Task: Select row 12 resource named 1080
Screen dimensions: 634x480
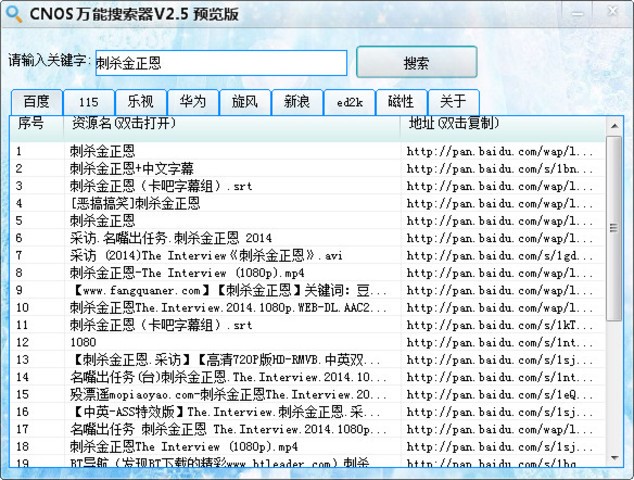Action: click(x=83, y=343)
